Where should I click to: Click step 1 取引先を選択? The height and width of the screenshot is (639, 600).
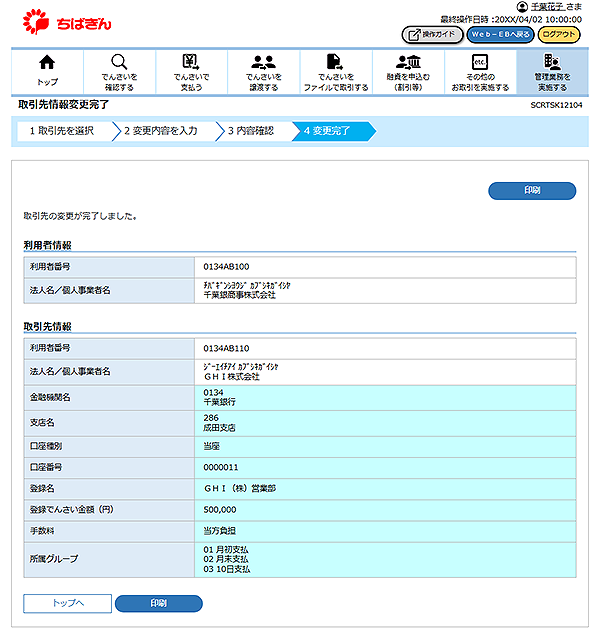coord(64,131)
